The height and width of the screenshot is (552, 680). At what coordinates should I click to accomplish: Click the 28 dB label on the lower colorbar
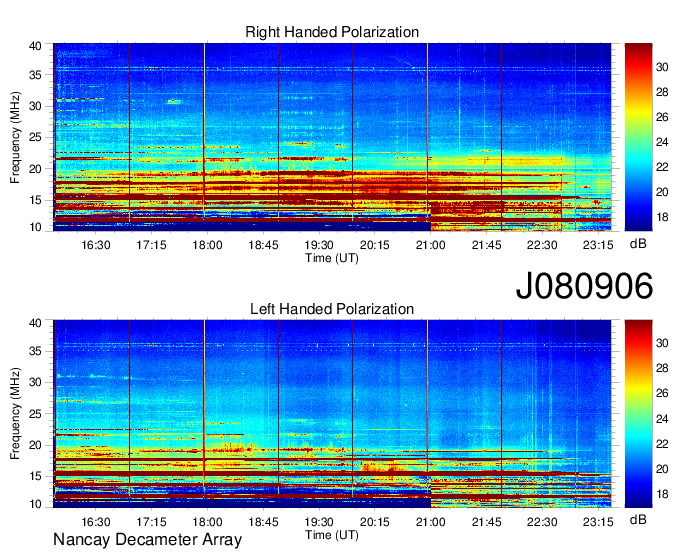click(662, 368)
